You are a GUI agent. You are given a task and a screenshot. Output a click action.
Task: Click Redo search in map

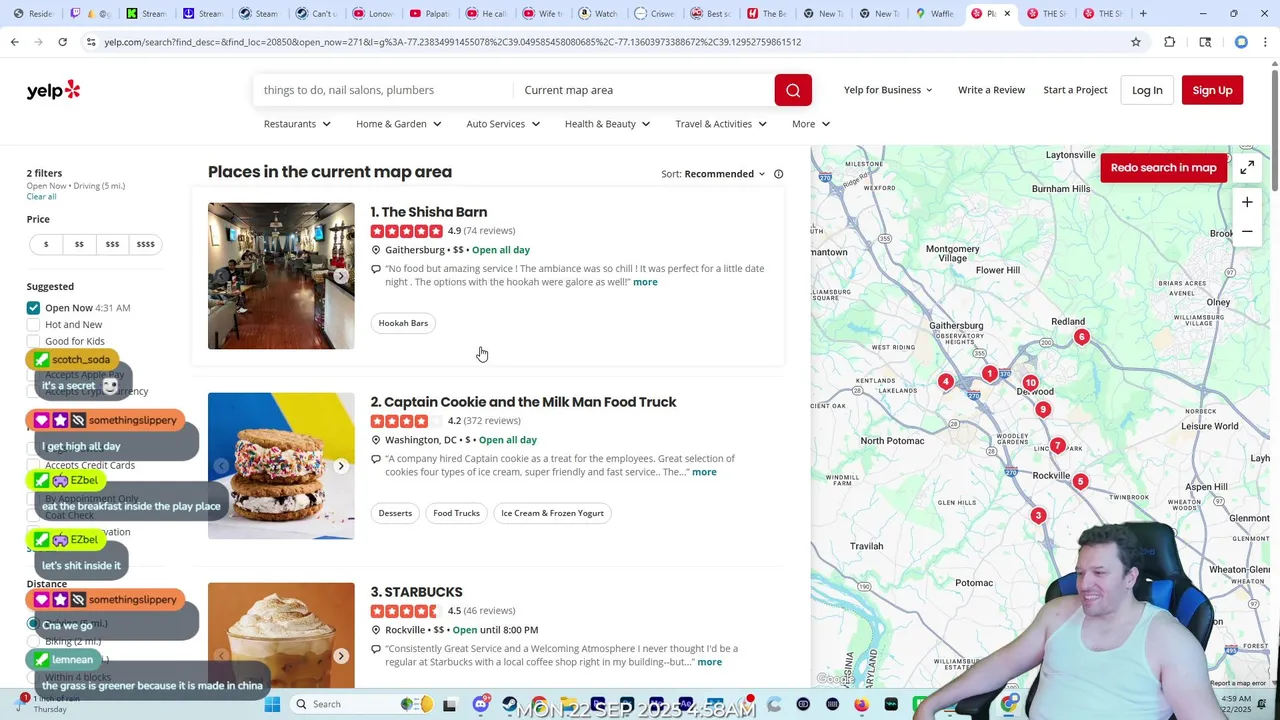(1163, 168)
